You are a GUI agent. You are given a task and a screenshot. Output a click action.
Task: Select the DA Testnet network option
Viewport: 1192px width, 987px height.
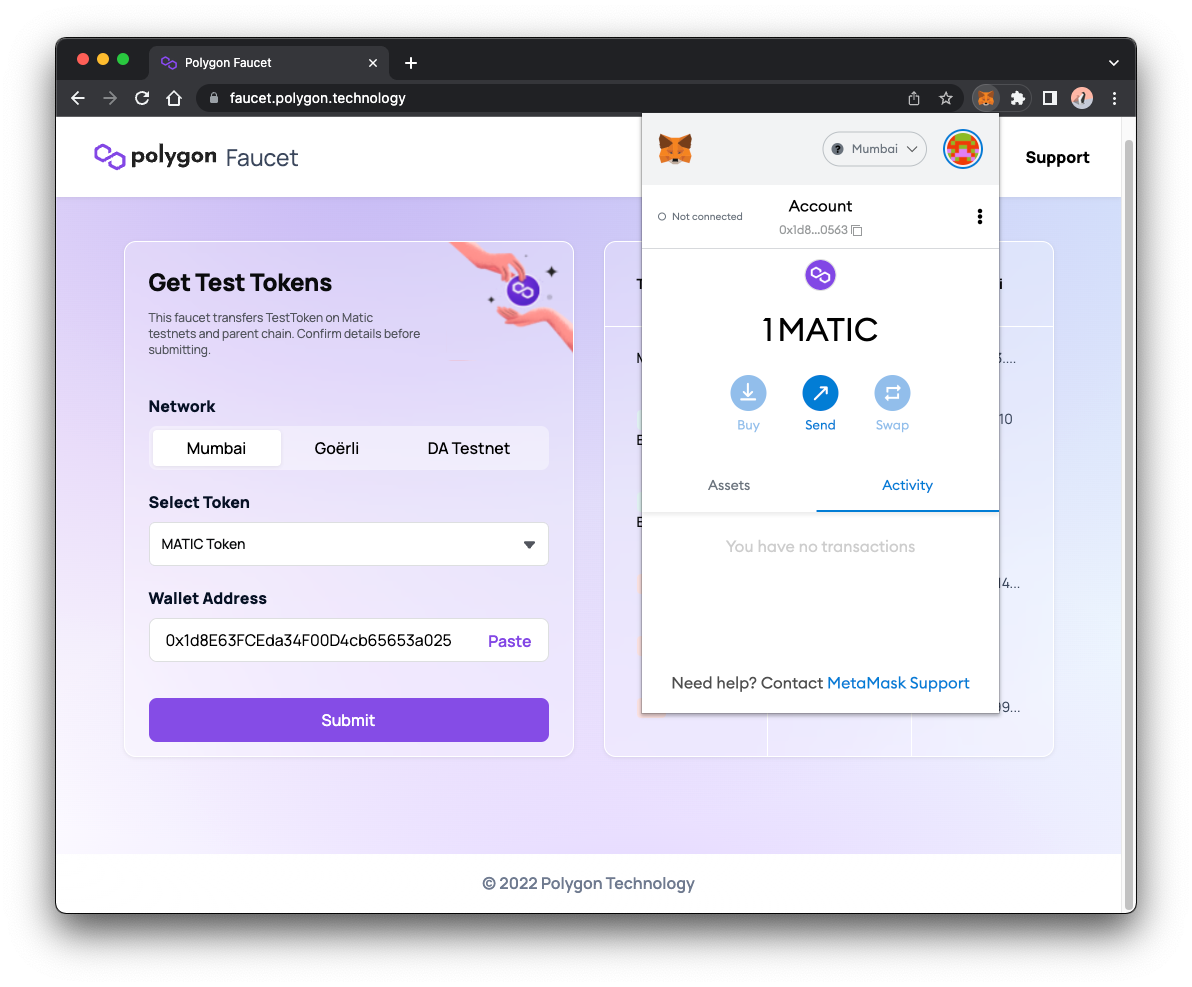point(468,448)
